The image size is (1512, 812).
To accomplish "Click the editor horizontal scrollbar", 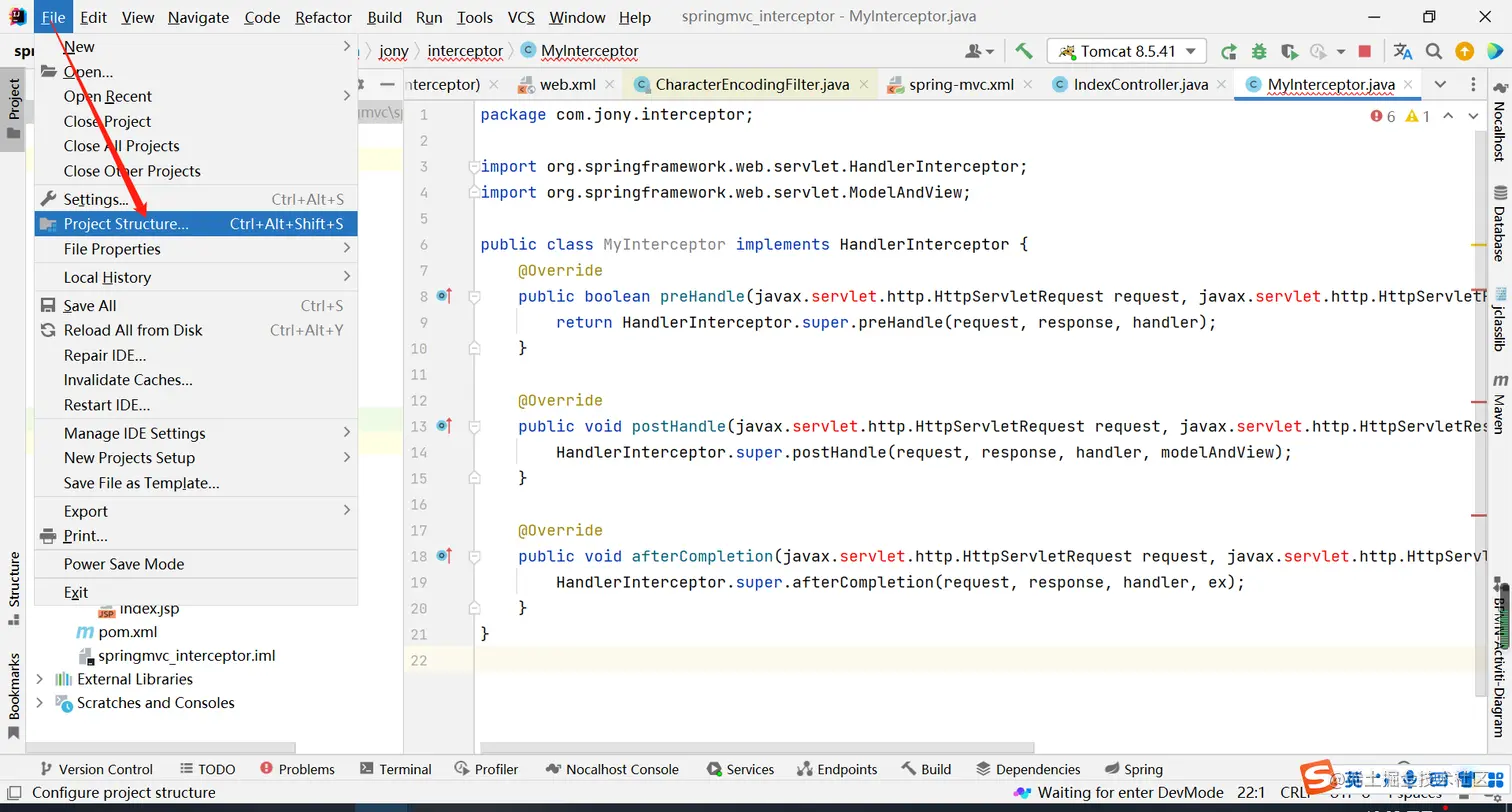I will (x=757, y=747).
